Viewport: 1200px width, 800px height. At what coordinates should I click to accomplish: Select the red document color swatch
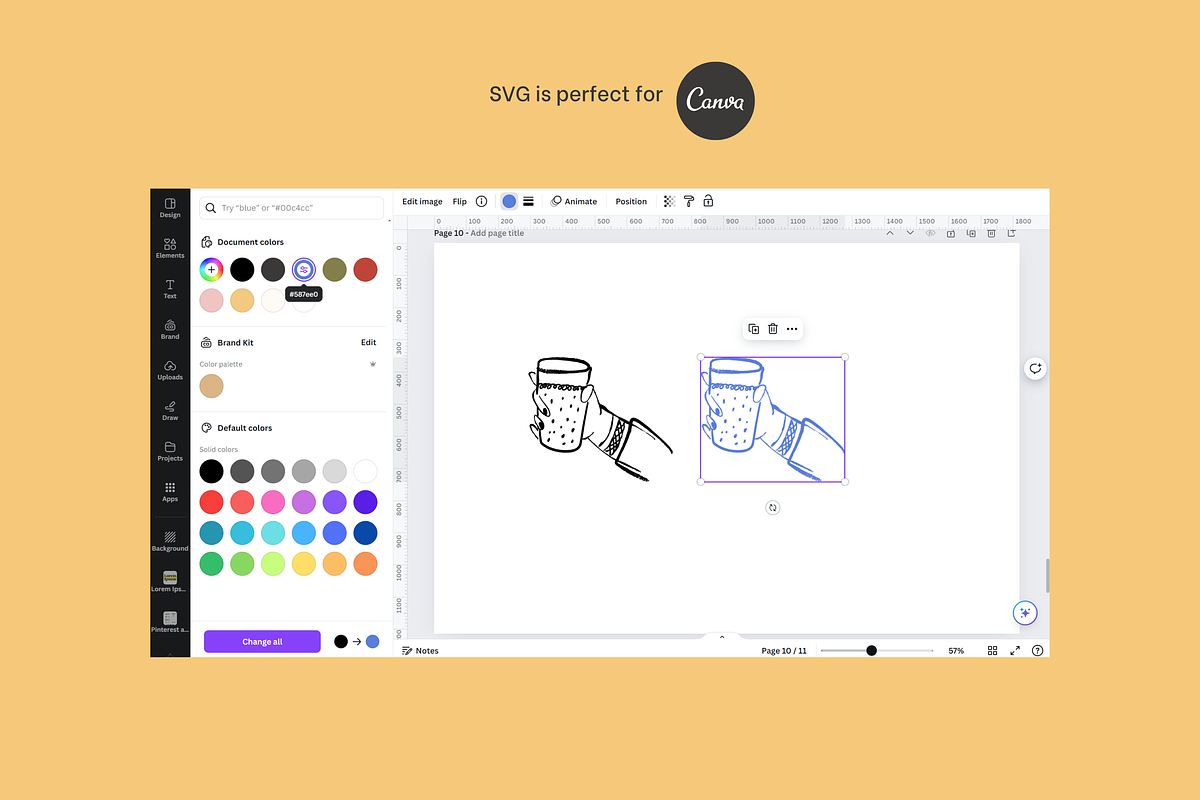pos(365,269)
